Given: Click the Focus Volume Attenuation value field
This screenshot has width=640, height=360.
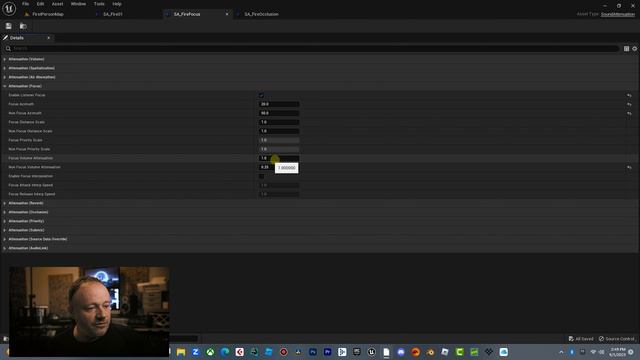Looking at the screenshot, I should pos(279,158).
